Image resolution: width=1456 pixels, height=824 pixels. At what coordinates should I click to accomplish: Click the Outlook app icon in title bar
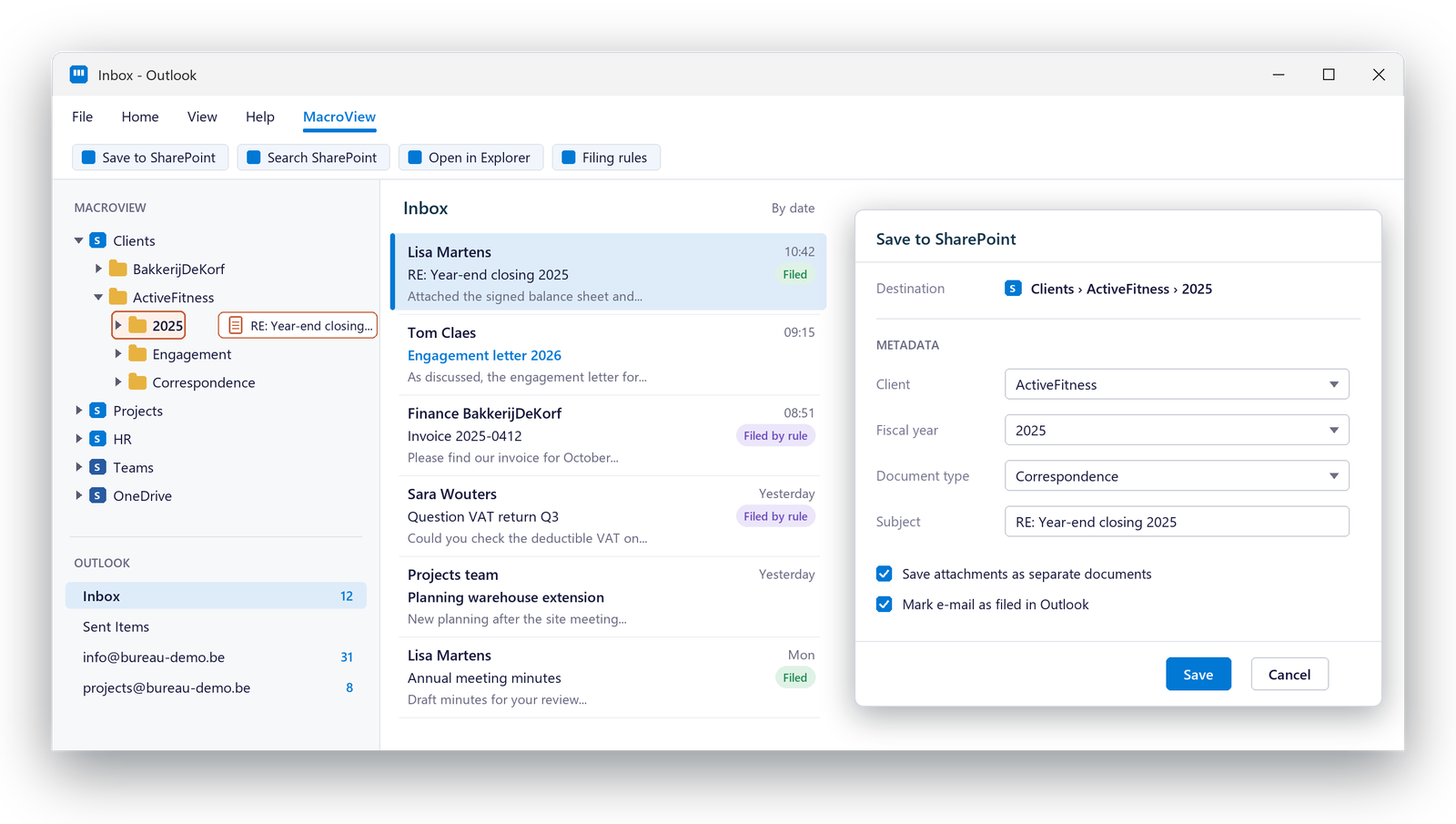pos(79,75)
